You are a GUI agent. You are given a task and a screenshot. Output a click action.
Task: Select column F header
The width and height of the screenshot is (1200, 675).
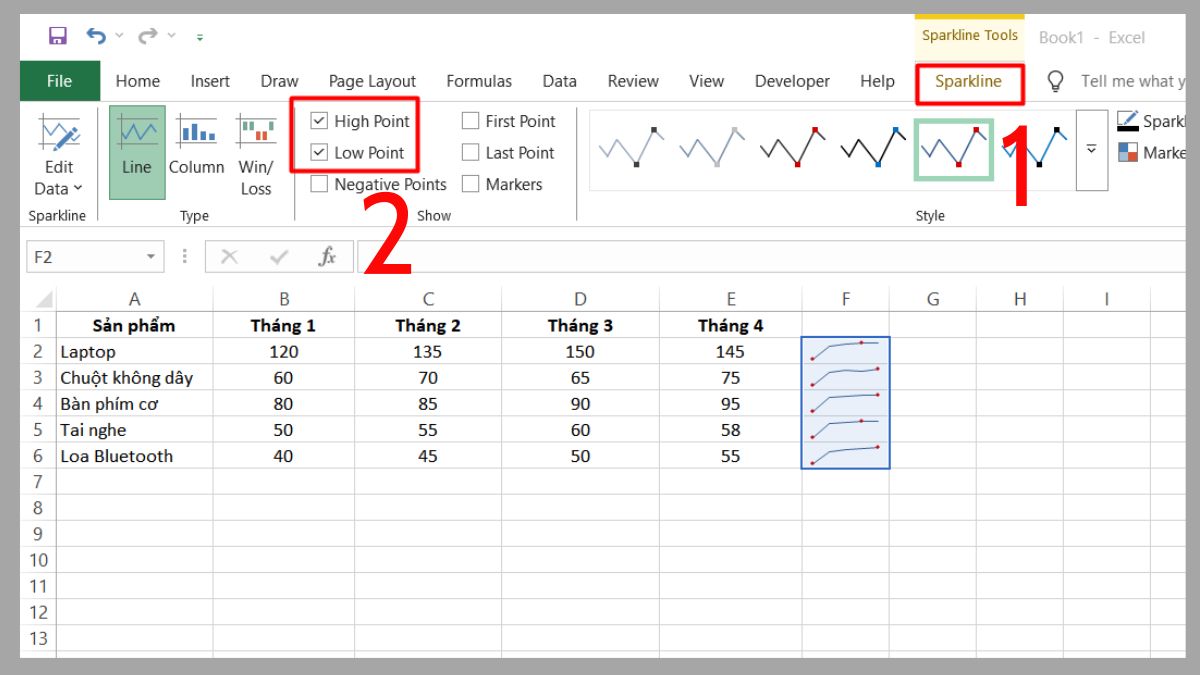click(x=846, y=298)
